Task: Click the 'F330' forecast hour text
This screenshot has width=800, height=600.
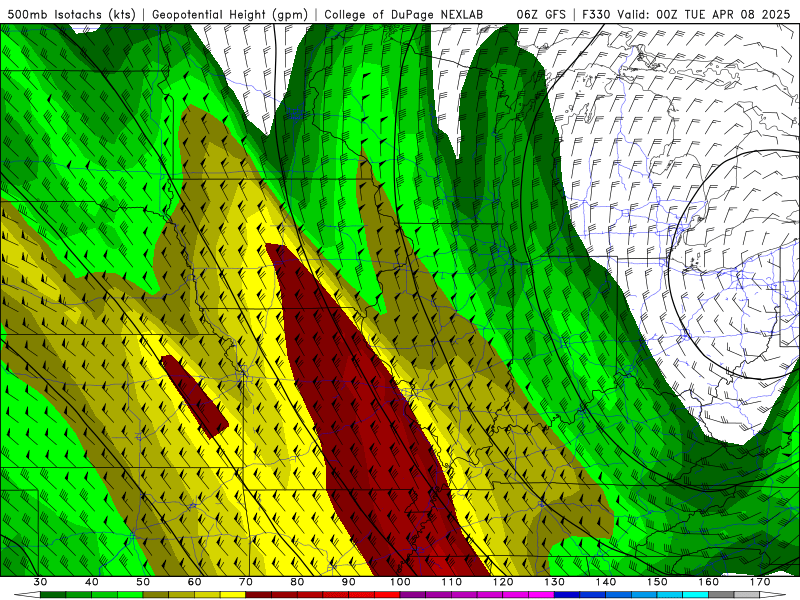Action: [x=596, y=14]
